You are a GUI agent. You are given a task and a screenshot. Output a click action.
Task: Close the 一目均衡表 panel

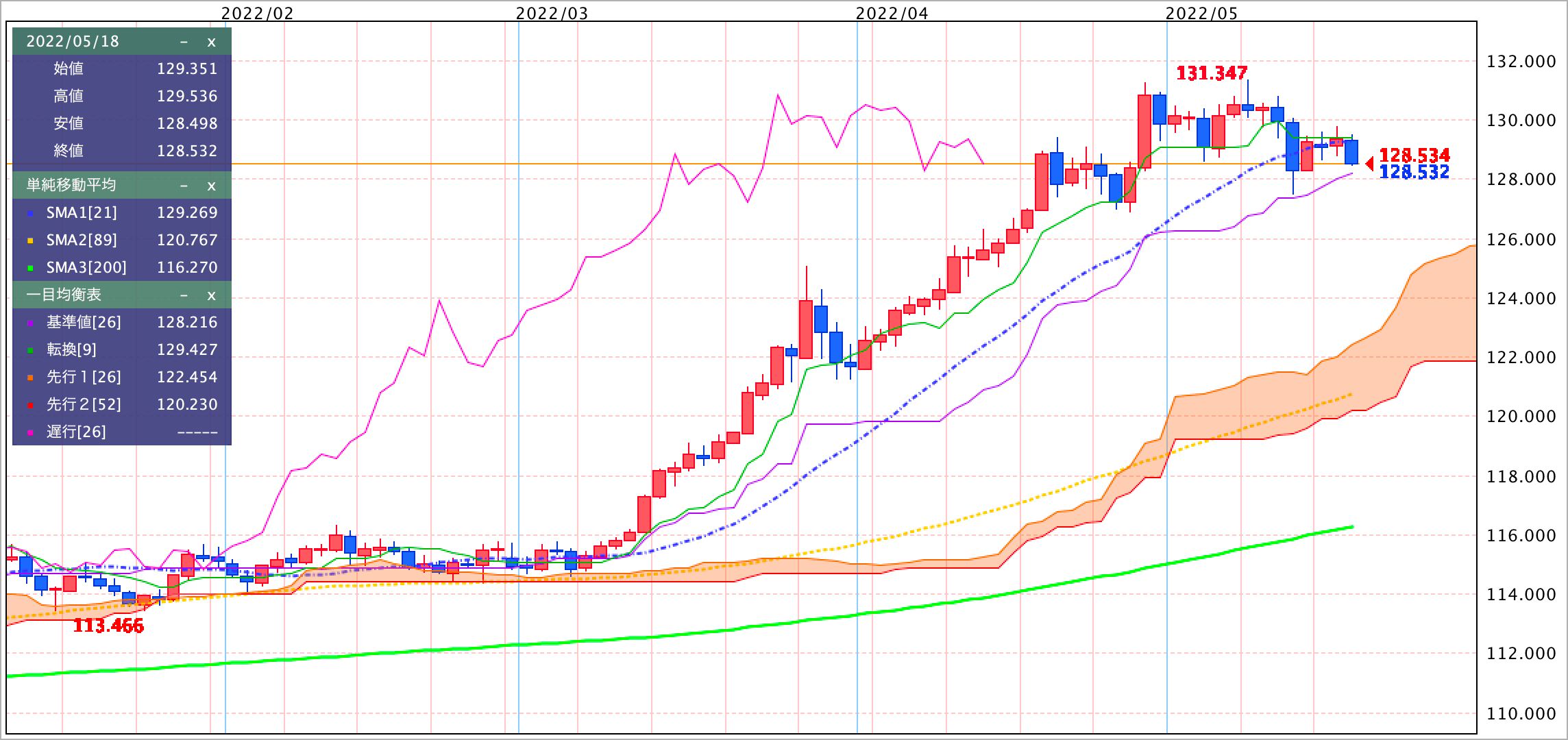[211, 295]
